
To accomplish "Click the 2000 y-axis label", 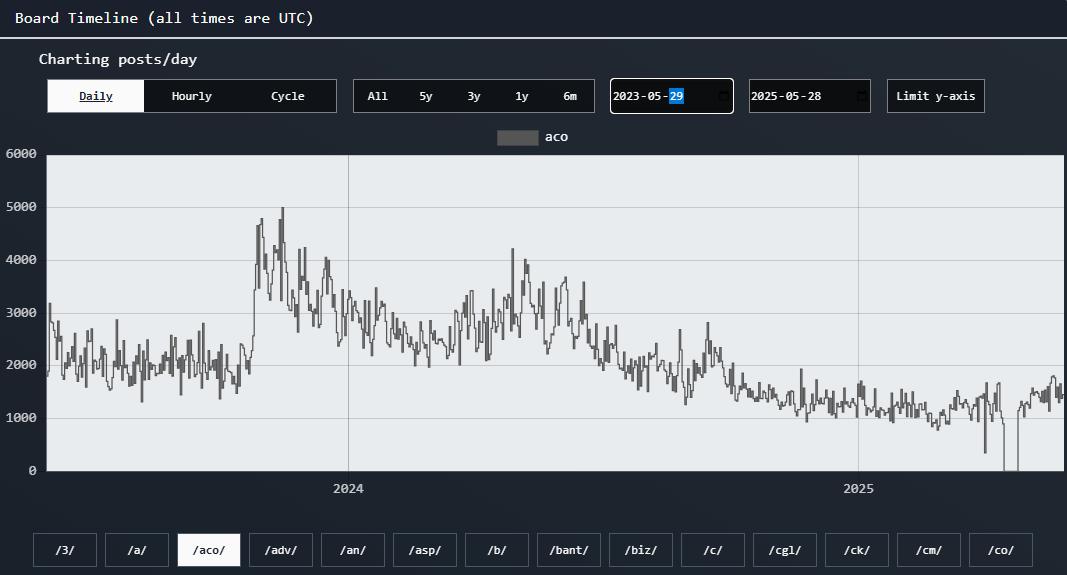I will click(x=21, y=365).
